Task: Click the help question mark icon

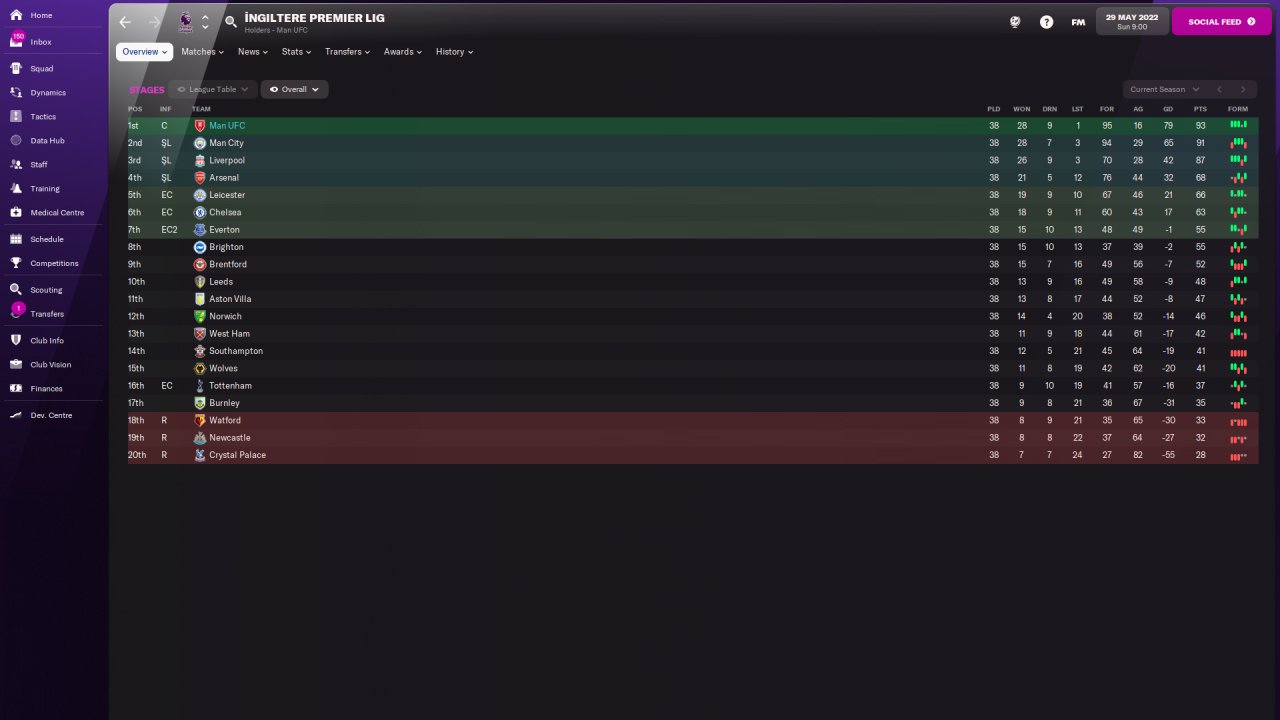Action: coord(1046,21)
